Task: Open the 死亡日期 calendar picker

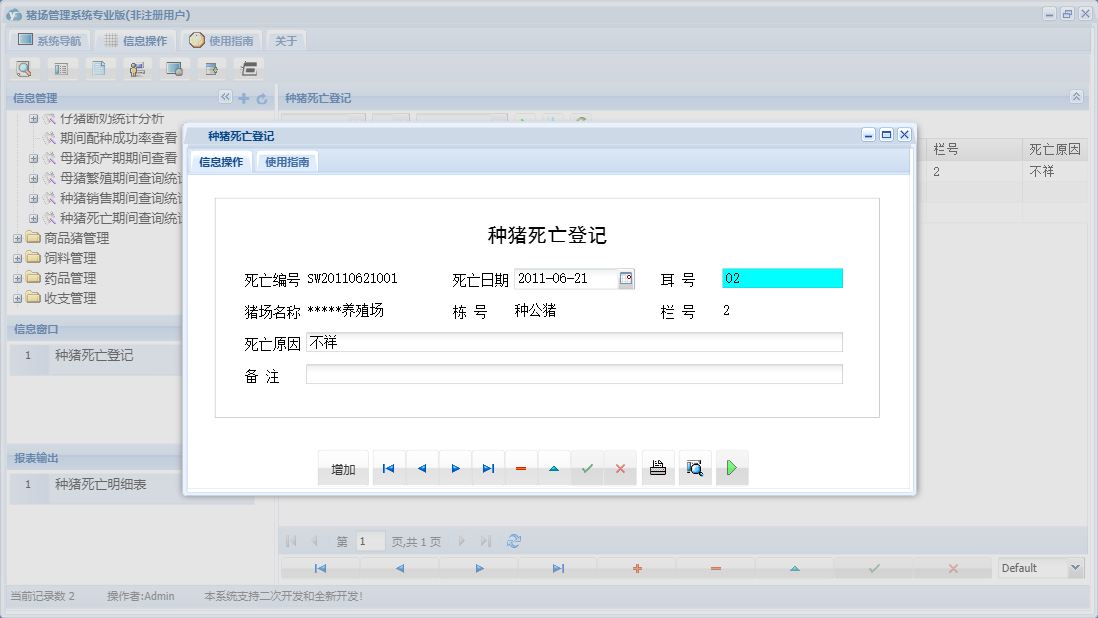Action: (x=626, y=279)
